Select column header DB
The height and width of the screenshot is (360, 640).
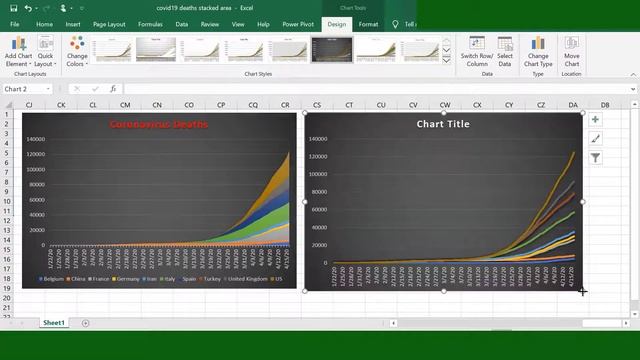point(605,105)
